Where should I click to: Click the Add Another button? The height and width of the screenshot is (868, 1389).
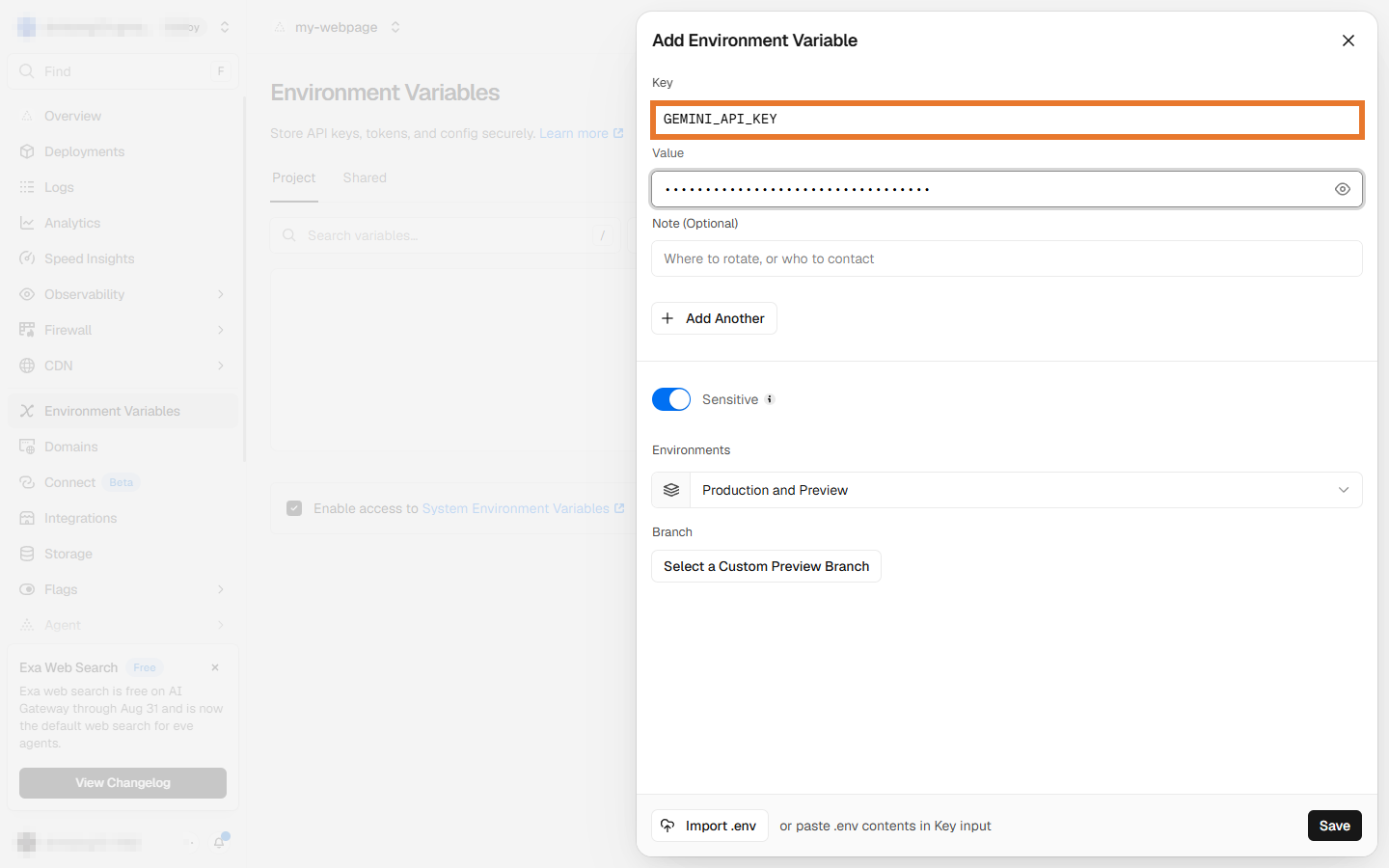pos(714,318)
